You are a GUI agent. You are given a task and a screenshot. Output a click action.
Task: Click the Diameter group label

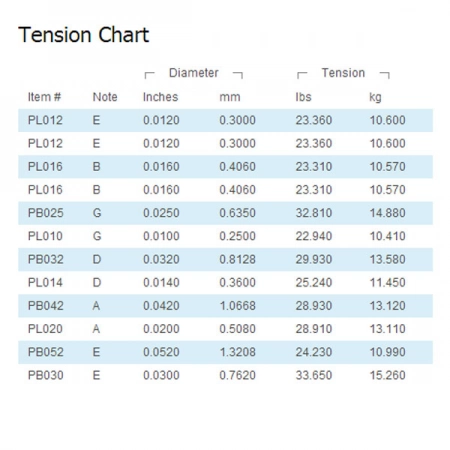coord(194,73)
